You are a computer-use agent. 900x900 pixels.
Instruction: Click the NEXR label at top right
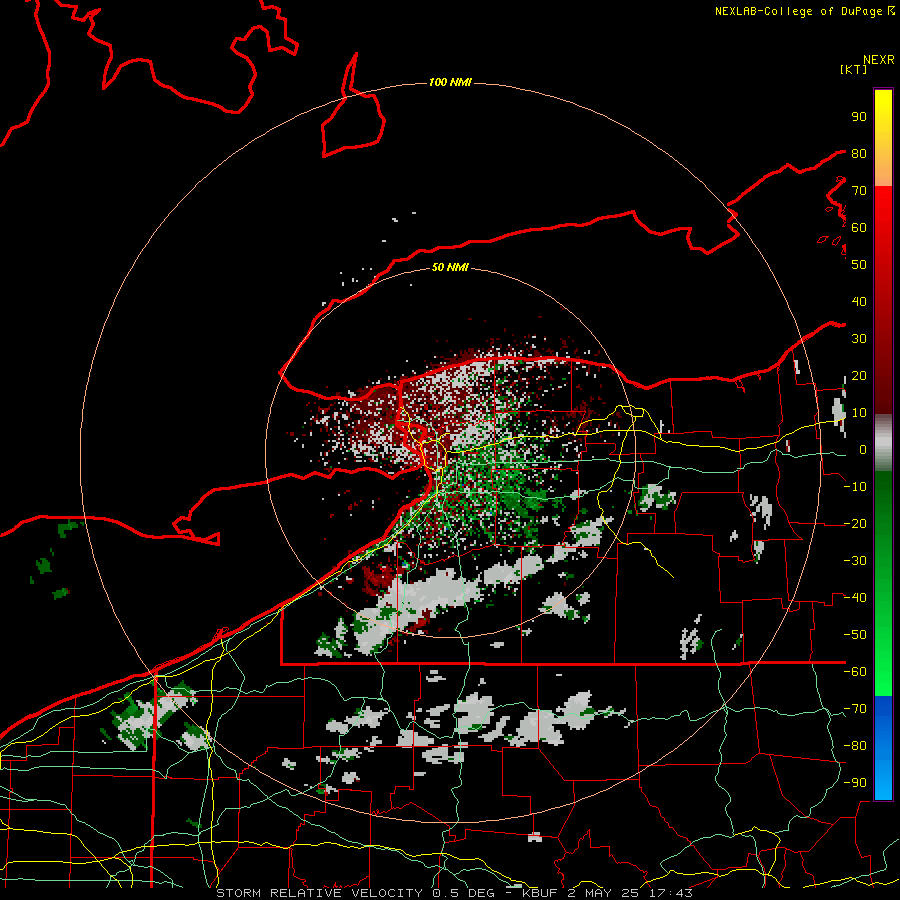[x=879, y=60]
